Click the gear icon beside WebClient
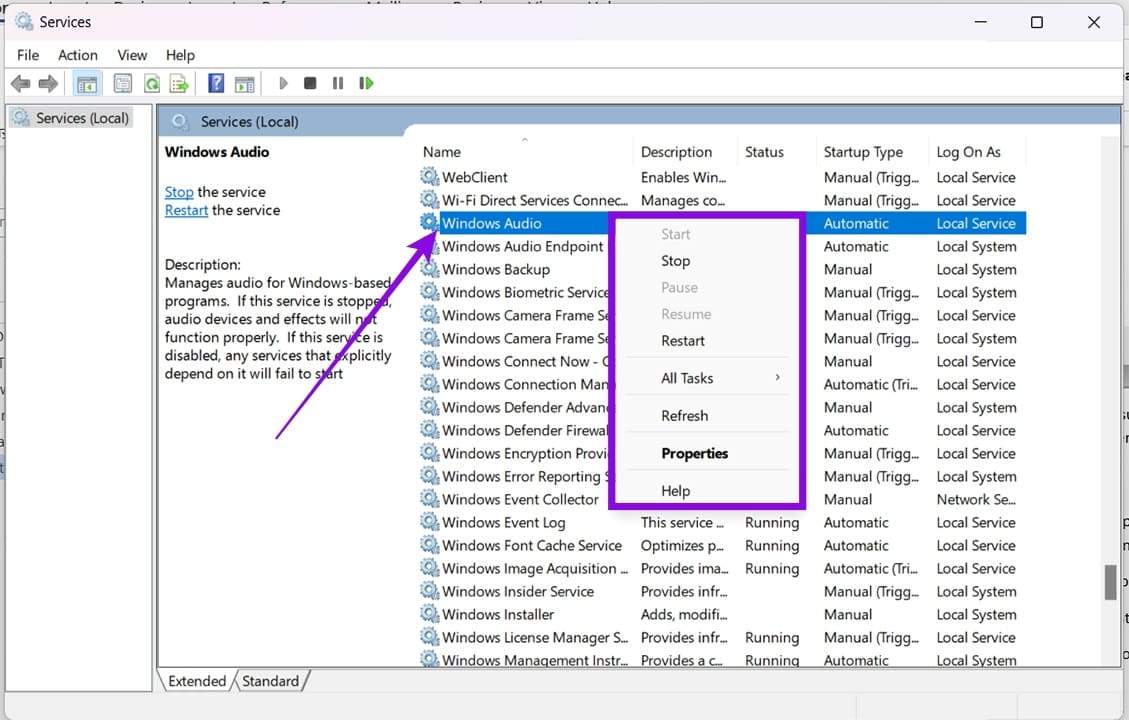1129x720 pixels. [x=430, y=176]
